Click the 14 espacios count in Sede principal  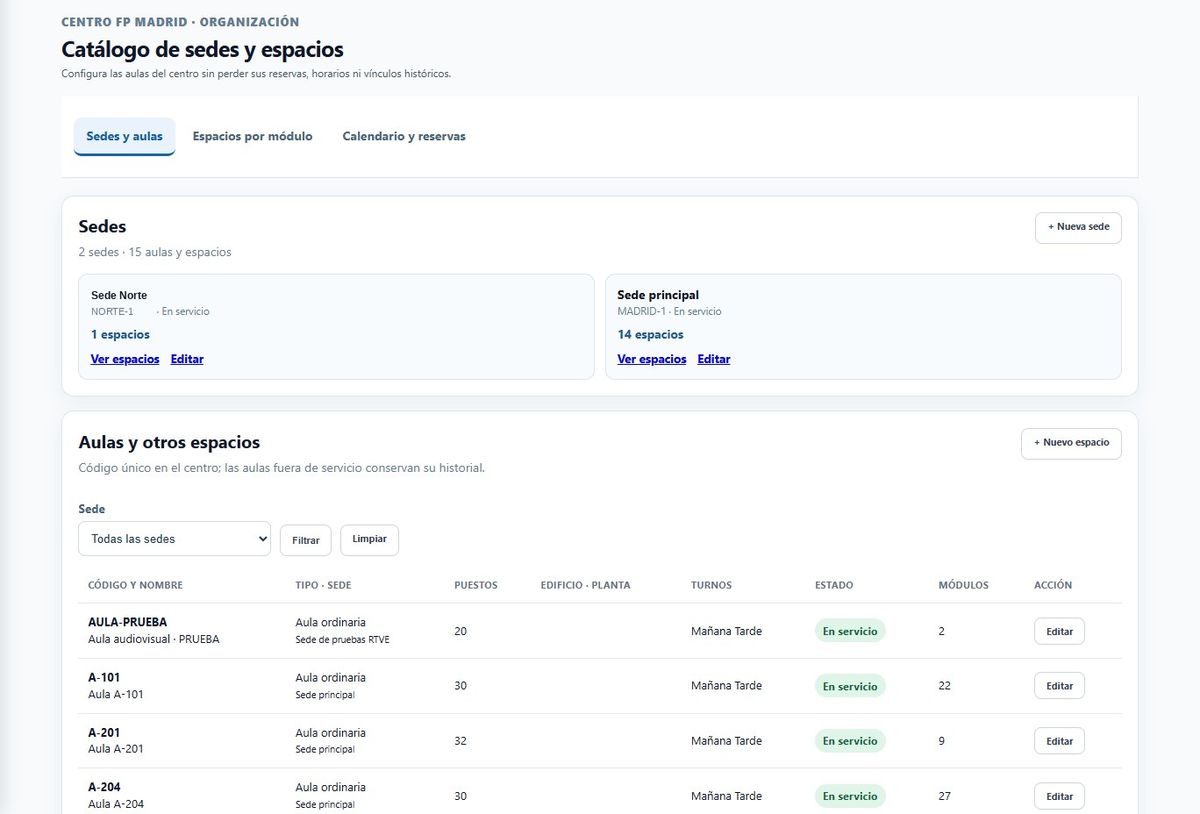pyautogui.click(x=651, y=335)
